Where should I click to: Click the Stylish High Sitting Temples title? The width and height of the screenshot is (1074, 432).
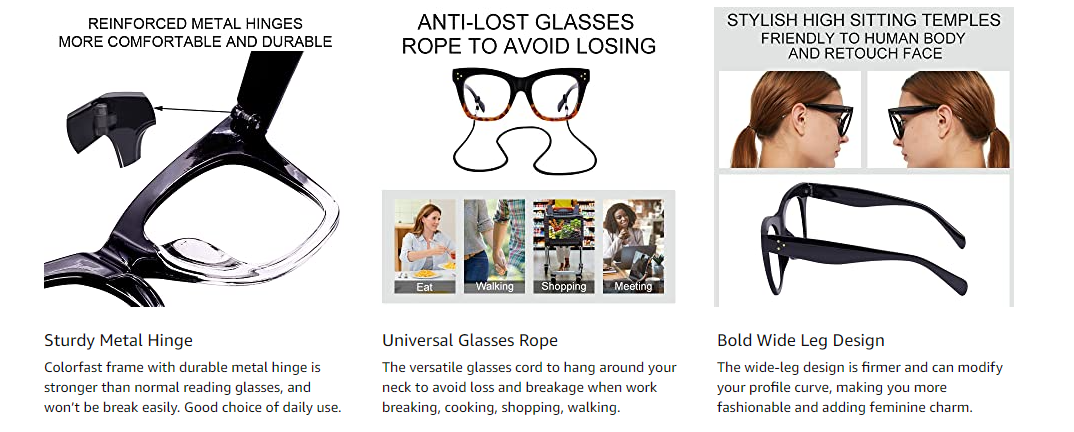pos(864,36)
